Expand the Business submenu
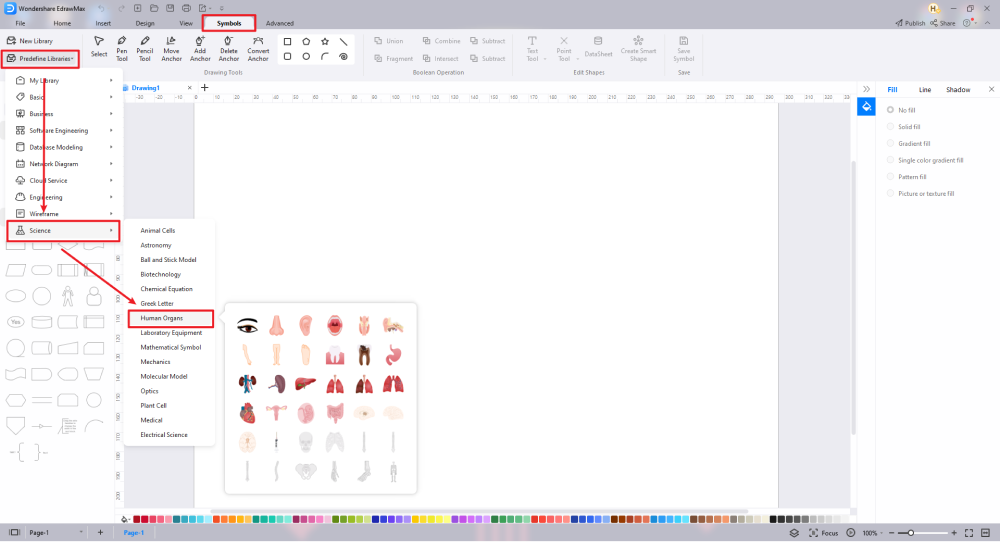This screenshot has width=1000, height=542. coord(63,114)
